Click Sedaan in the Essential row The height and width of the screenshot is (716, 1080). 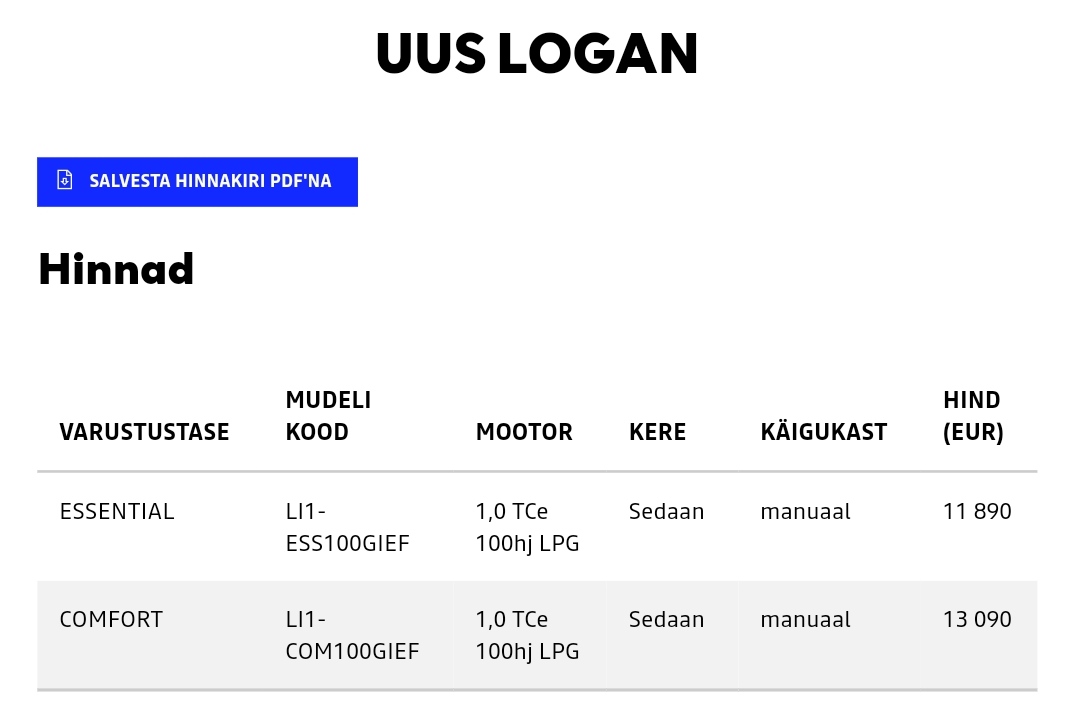pos(667,512)
